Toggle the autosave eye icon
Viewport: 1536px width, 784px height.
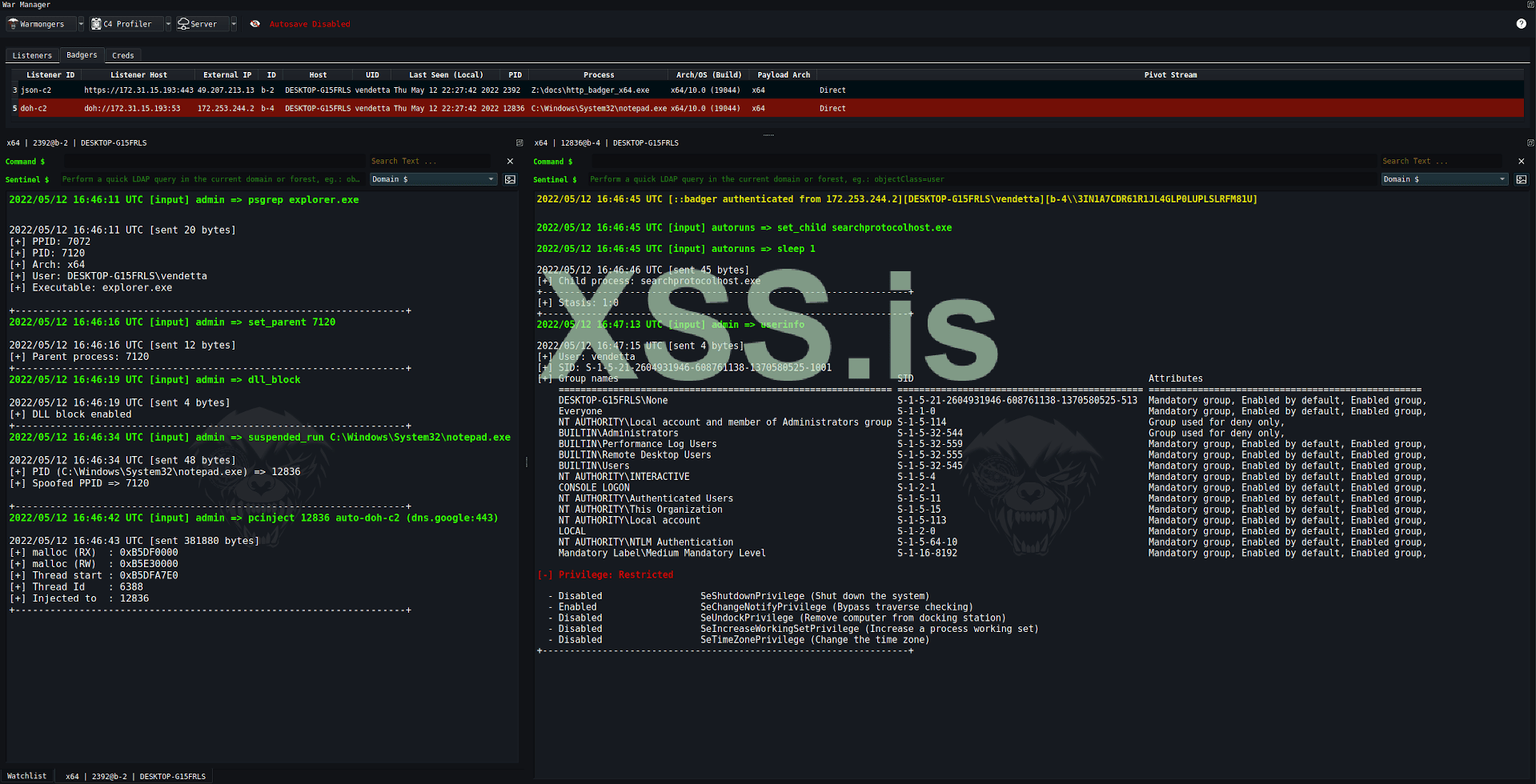[x=255, y=24]
